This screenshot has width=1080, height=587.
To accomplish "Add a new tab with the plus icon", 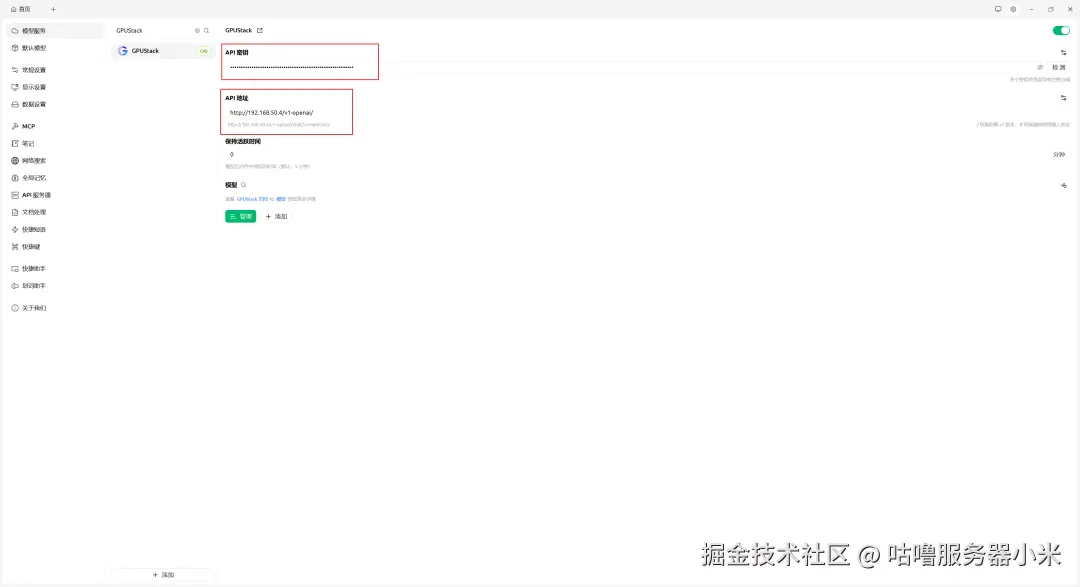I will point(53,10).
